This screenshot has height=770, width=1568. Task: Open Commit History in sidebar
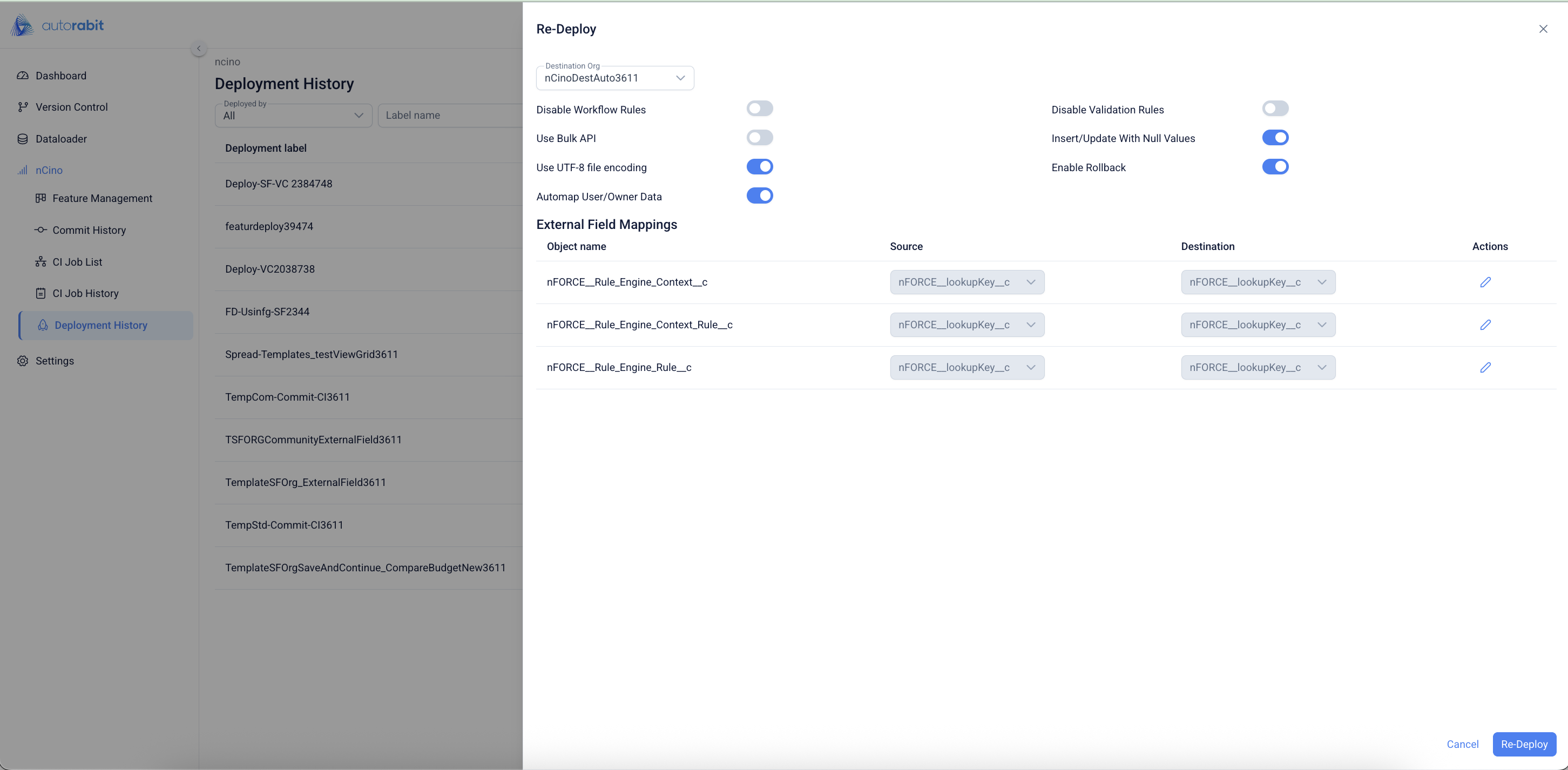click(89, 230)
